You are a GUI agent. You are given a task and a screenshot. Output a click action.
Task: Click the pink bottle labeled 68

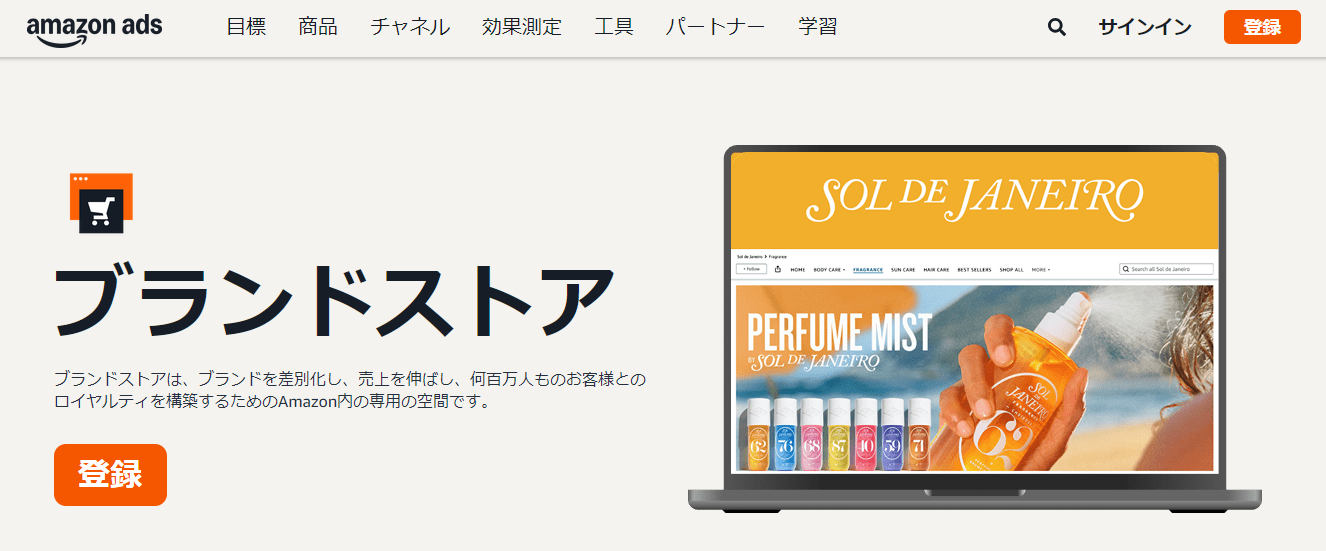(813, 433)
